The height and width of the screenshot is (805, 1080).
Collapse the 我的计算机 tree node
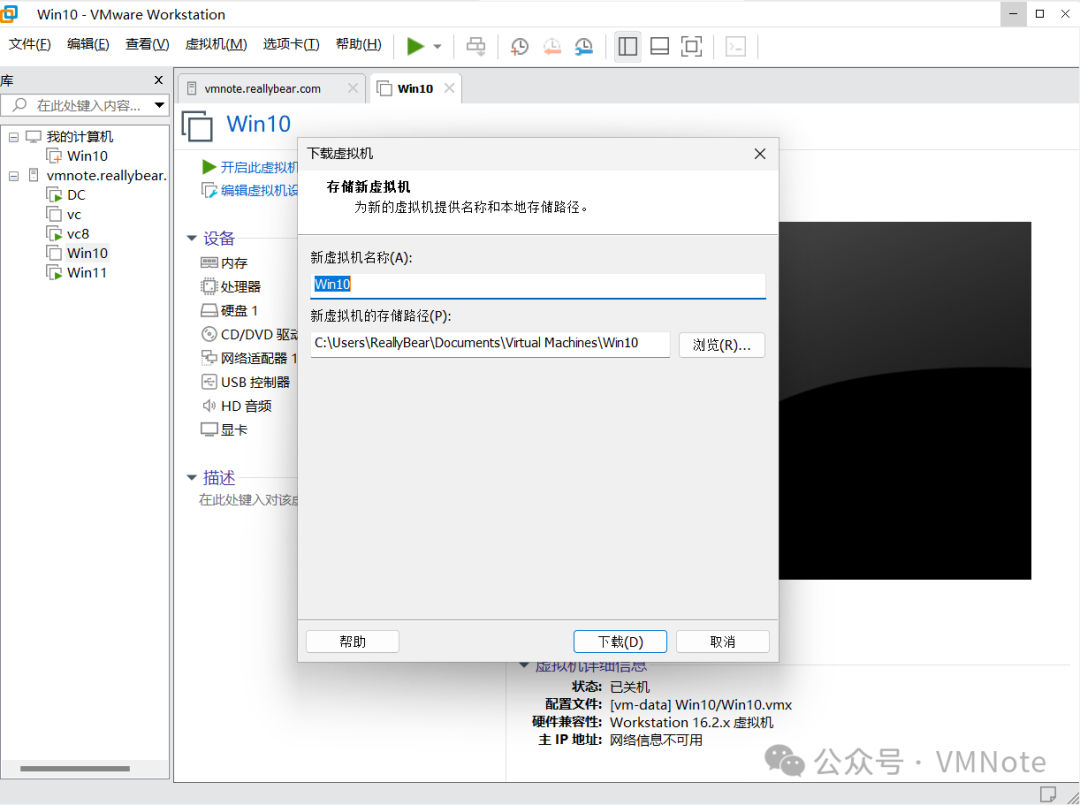coord(14,137)
